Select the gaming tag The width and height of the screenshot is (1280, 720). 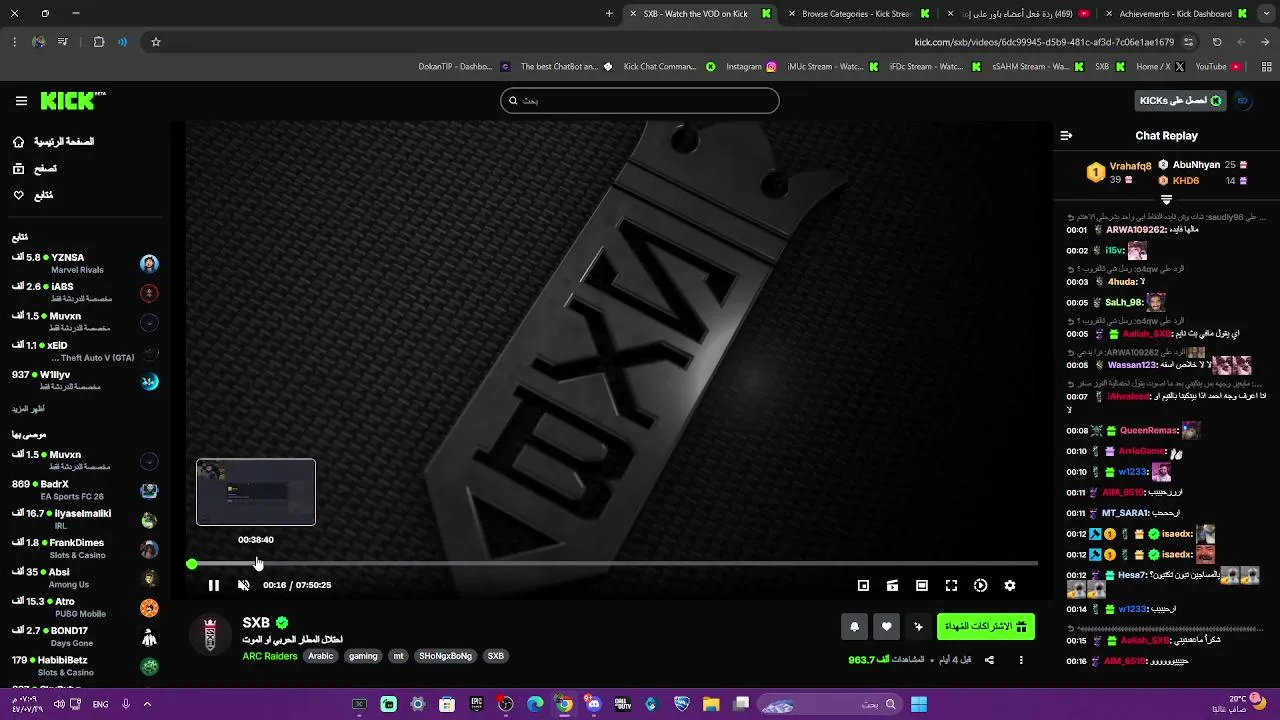pos(363,656)
